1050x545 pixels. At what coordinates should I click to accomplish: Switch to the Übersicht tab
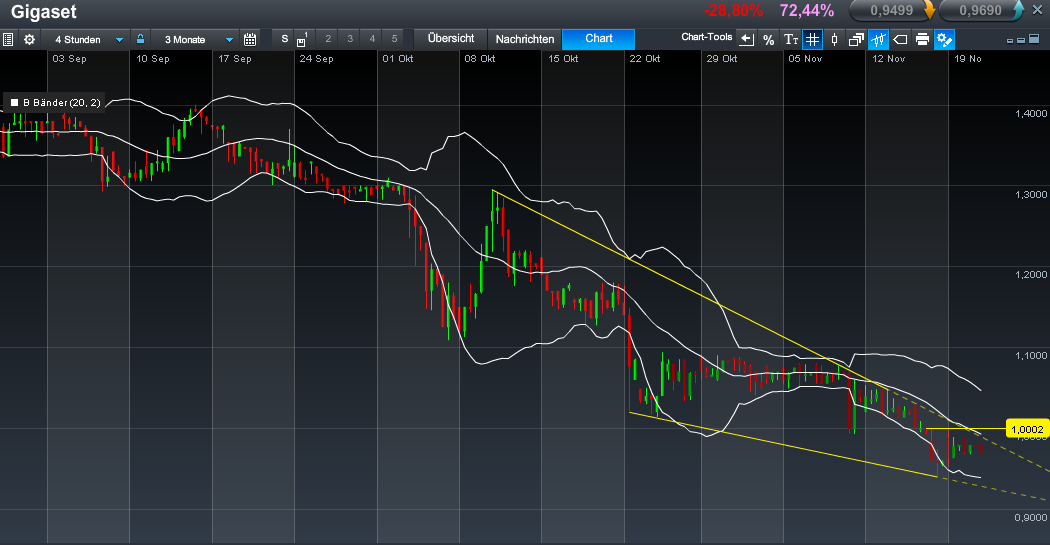coord(450,39)
